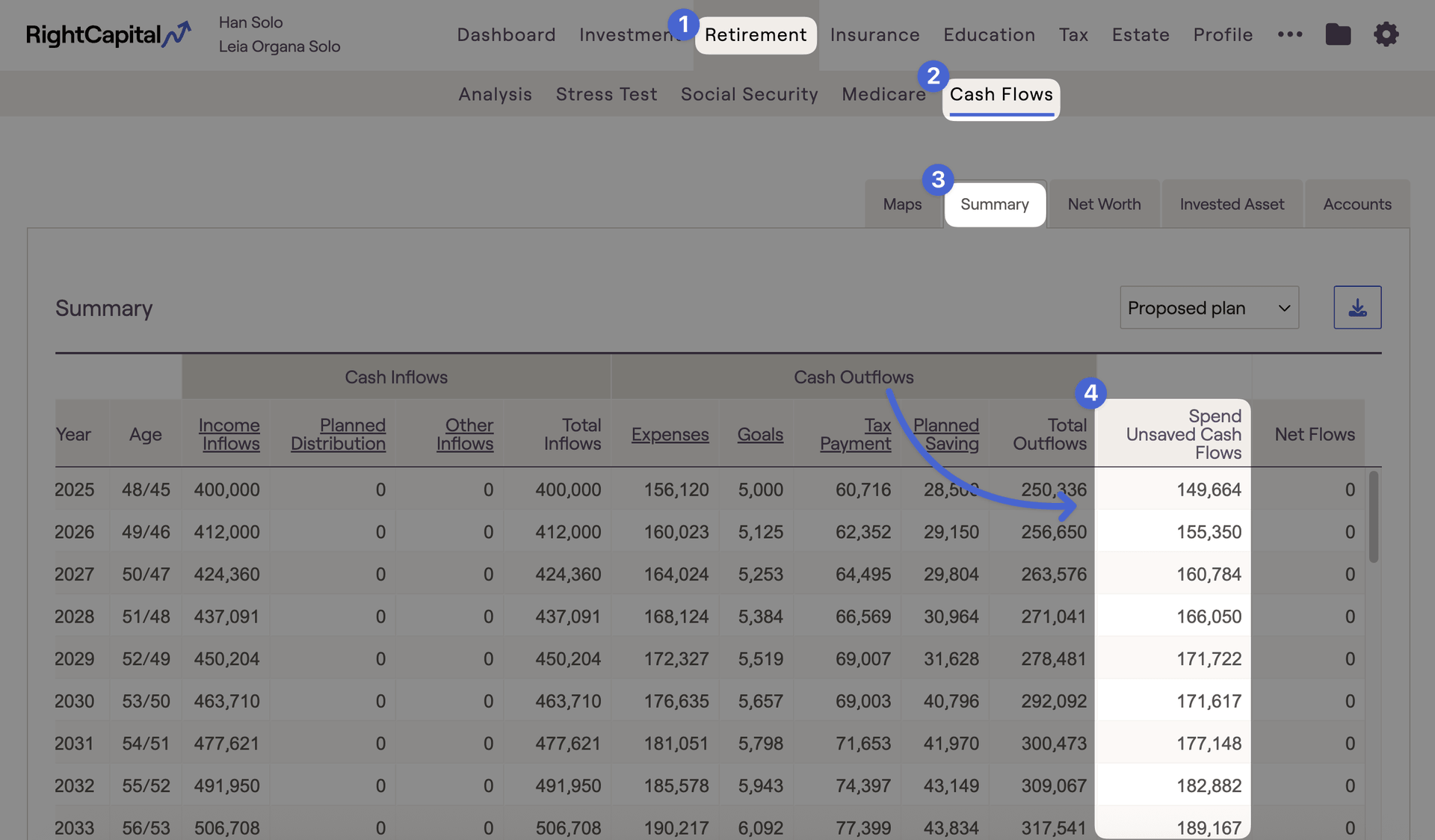Switch to the Net Worth tab

click(x=1104, y=204)
